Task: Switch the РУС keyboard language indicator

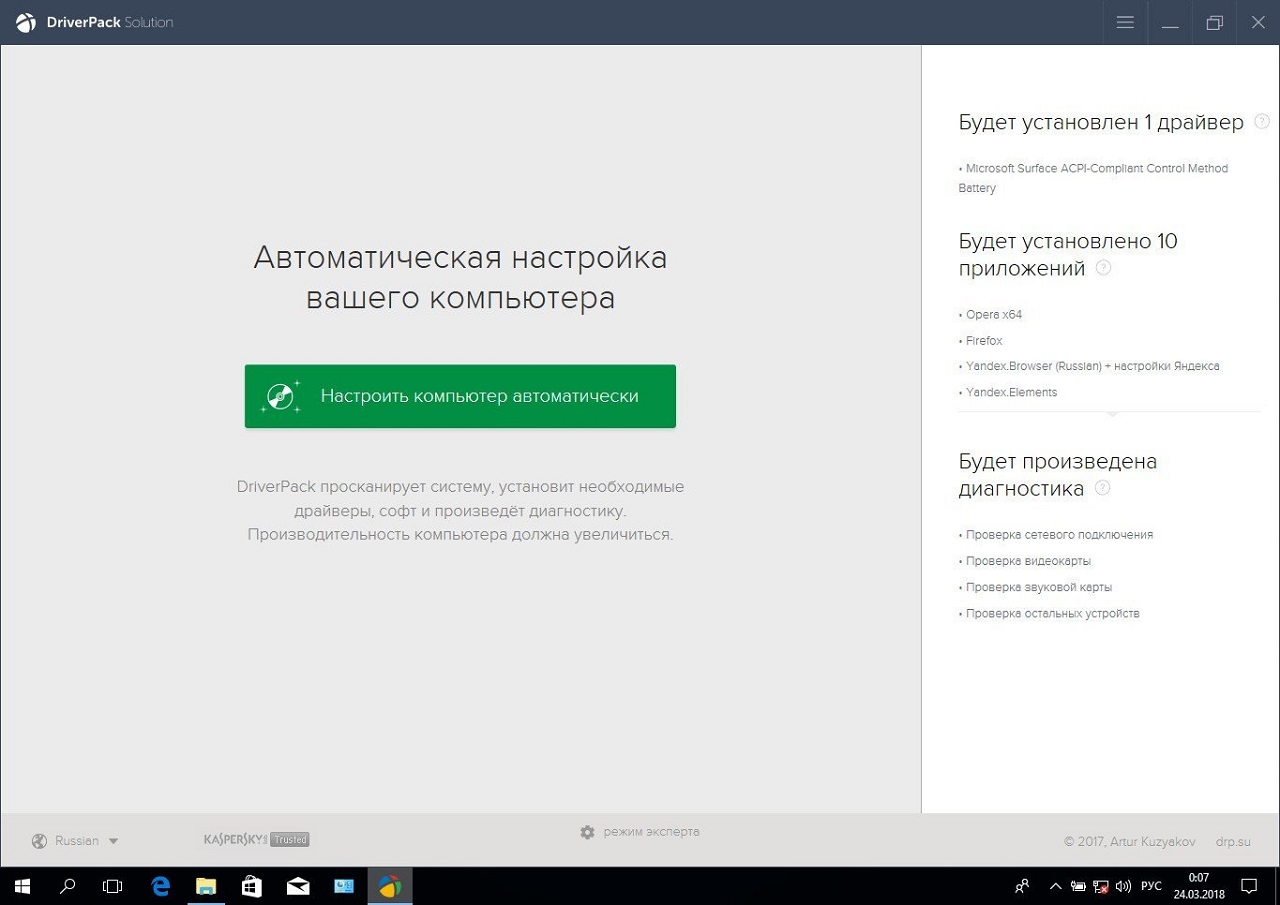Action: (x=1151, y=886)
